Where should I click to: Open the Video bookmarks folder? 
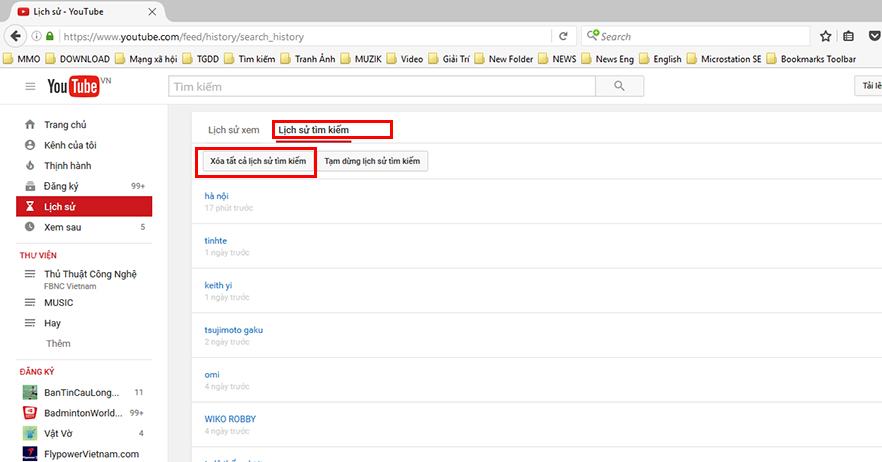pos(405,59)
